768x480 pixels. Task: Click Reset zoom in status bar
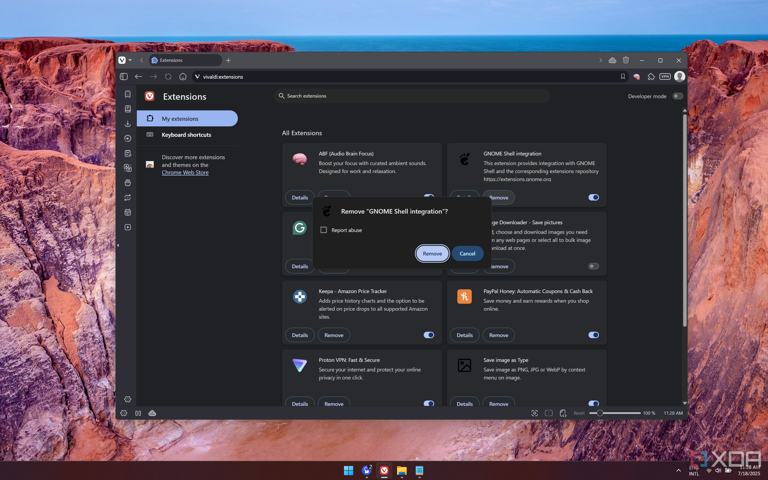[x=579, y=413]
